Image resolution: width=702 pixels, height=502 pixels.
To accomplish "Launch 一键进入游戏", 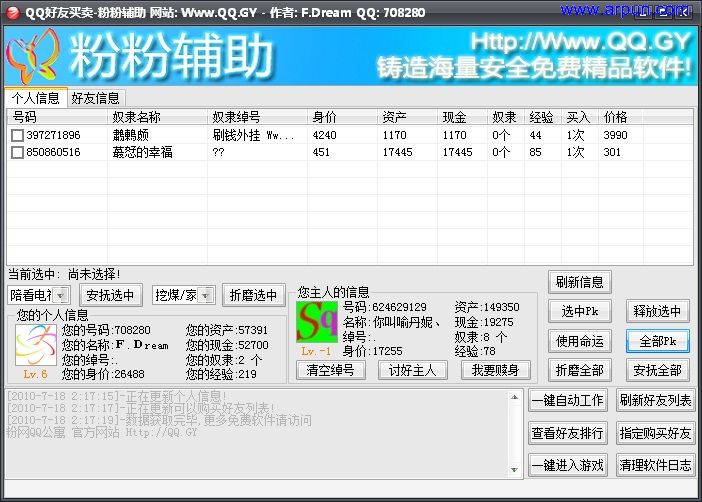I will pyautogui.click(x=568, y=465).
